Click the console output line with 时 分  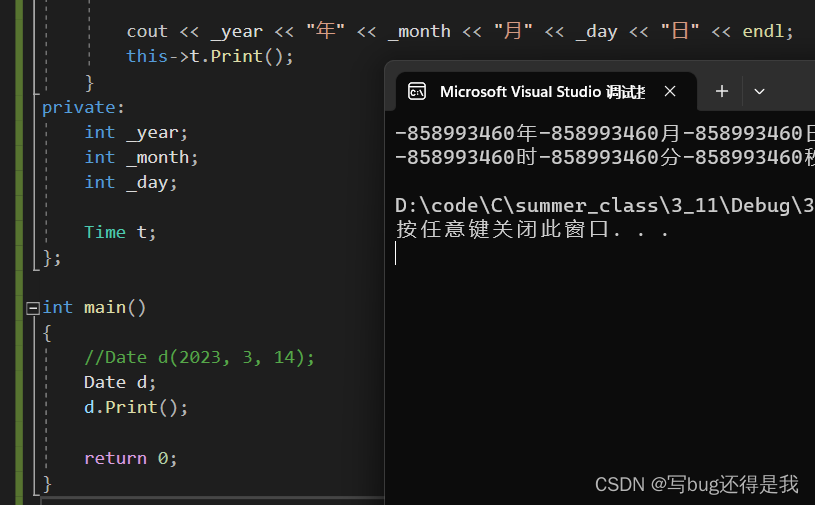click(604, 157)
